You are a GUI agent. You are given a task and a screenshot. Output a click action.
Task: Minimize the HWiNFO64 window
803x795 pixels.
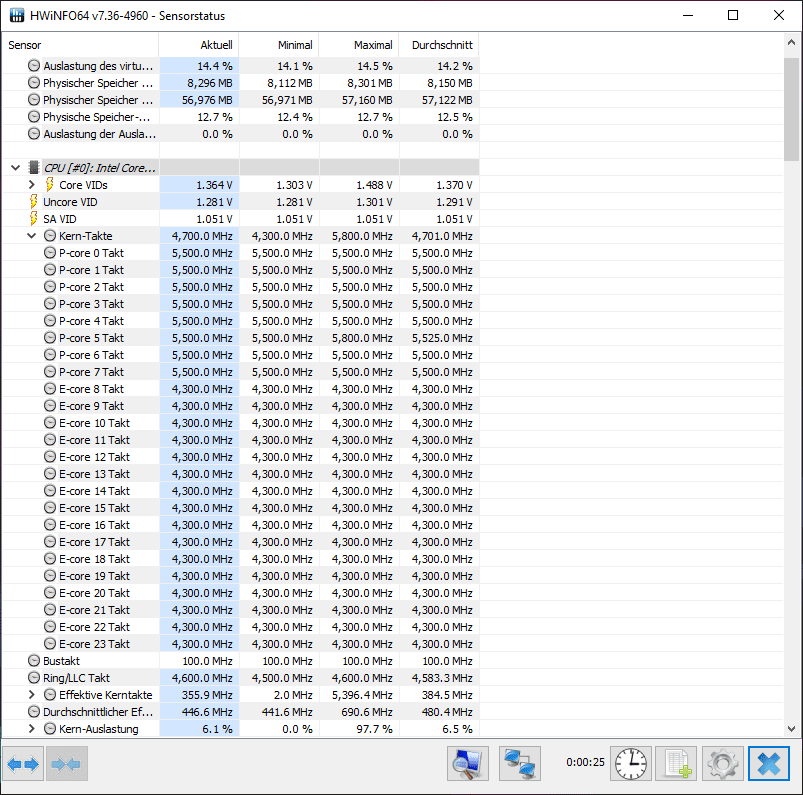pyautogui.click(x=688, y=15)
